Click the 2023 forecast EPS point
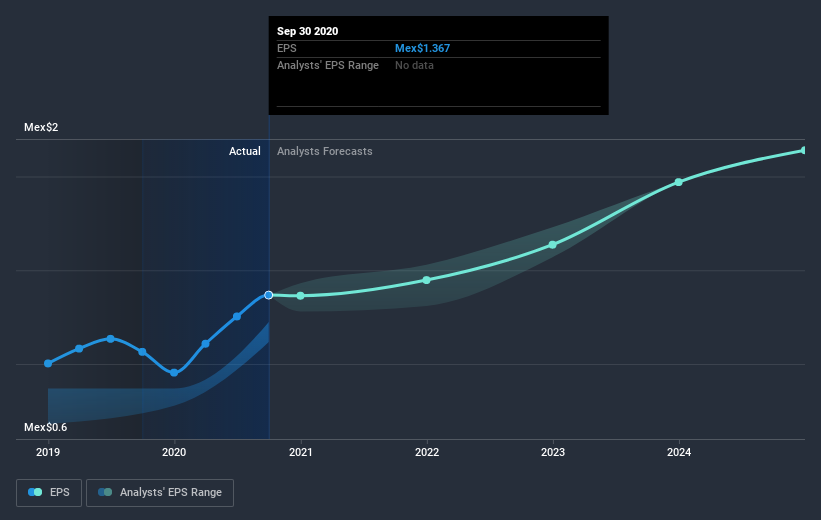The width and height of the screenshot is (821, 520). [x=553, y=245]
